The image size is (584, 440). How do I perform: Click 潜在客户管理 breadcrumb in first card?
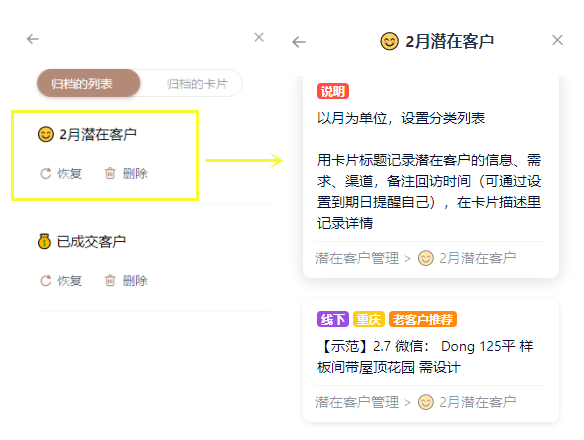(357, 258)
